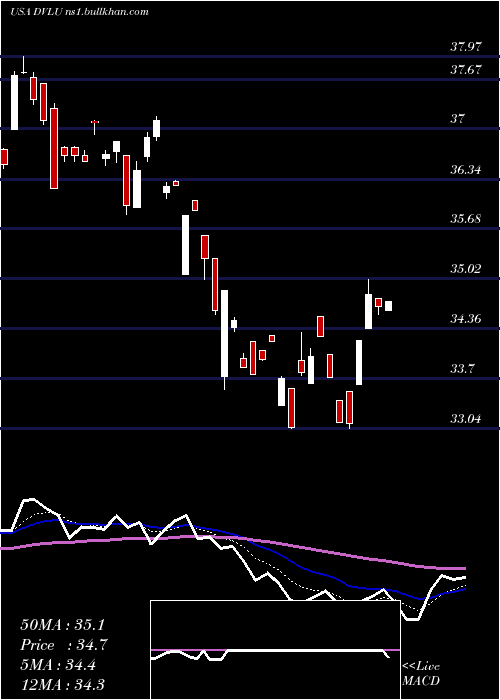Click the 37.97 price level label
Viewport: 500px width, 700px height.
coord(466,47)
